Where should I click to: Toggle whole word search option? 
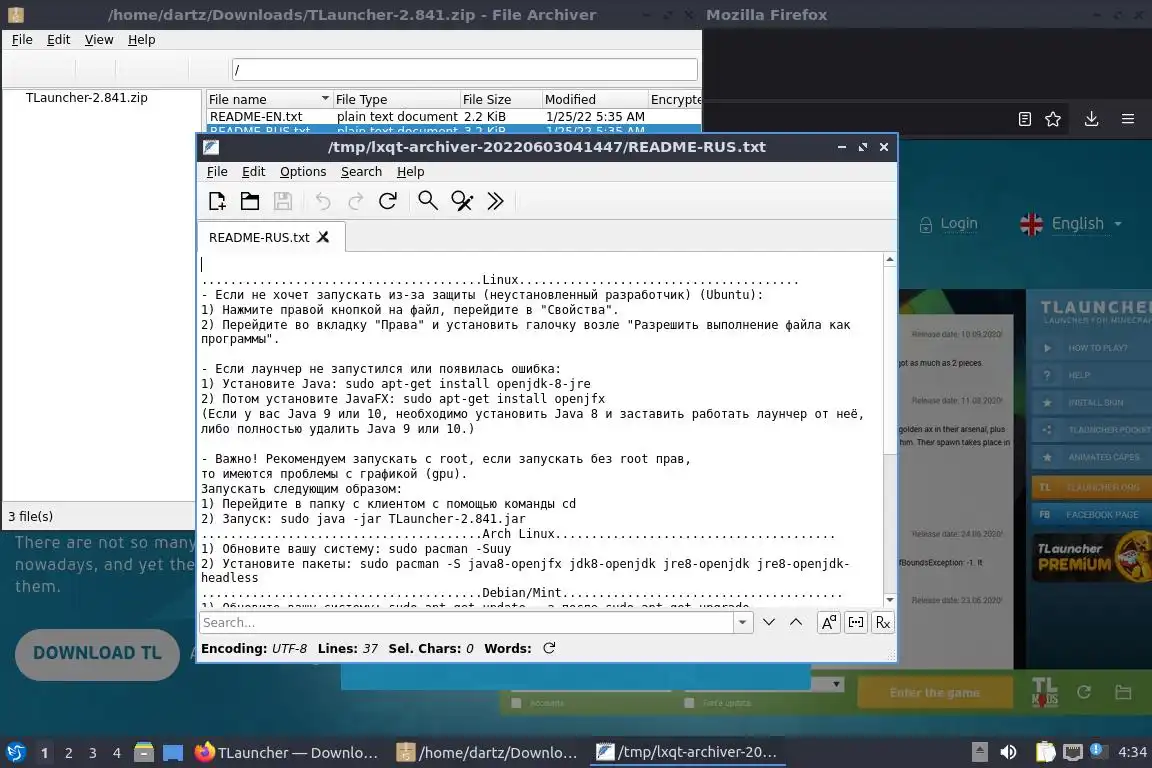click(856, 622)
